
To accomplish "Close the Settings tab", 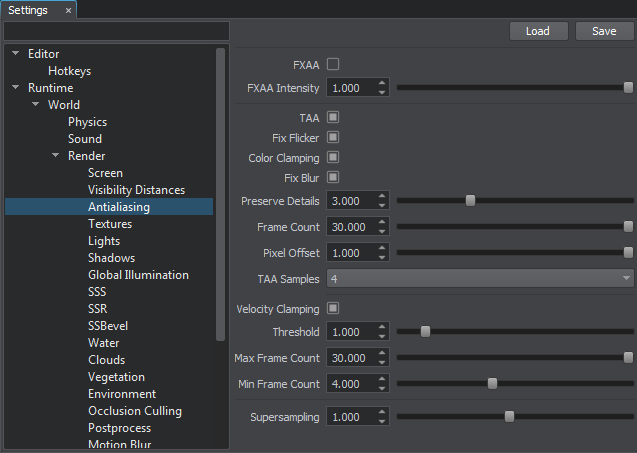I will [x=68, y=10].
